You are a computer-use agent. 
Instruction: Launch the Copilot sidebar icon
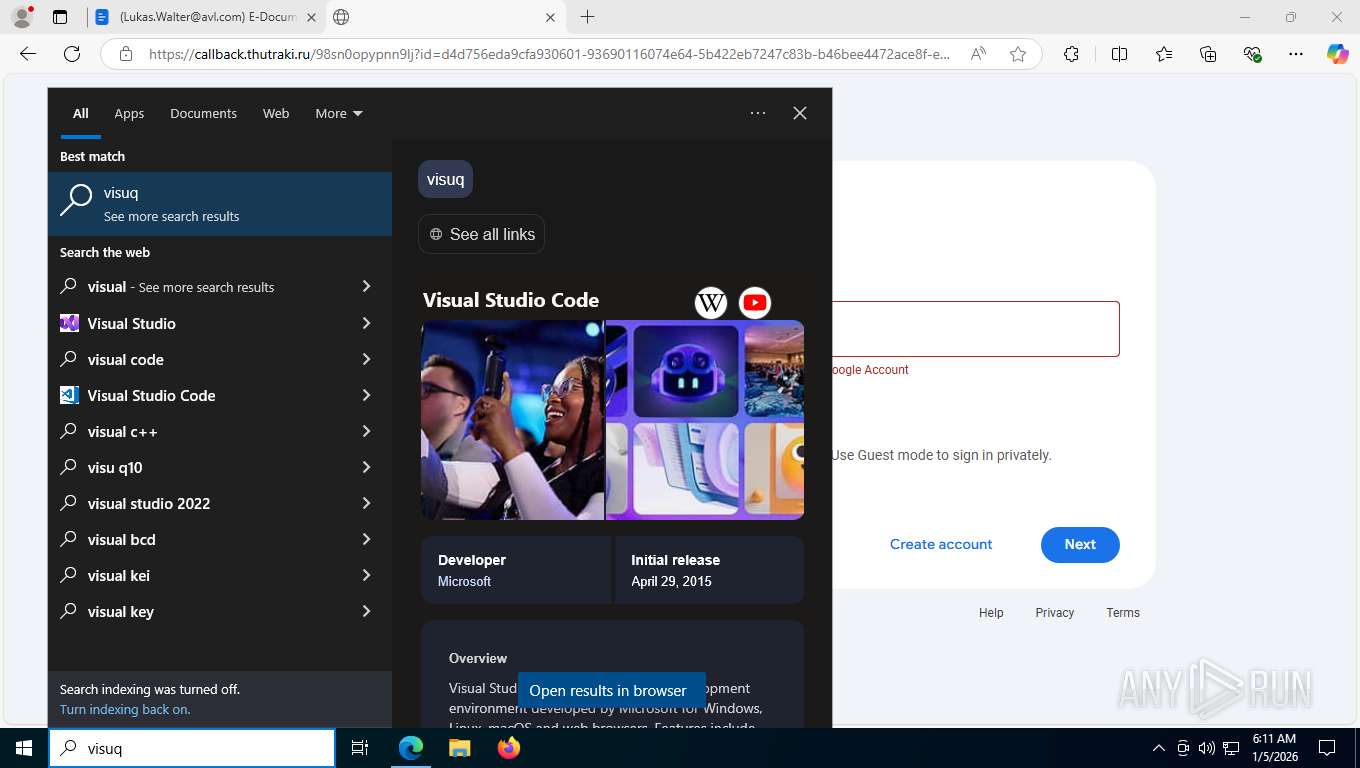[x=1337, y=54]
